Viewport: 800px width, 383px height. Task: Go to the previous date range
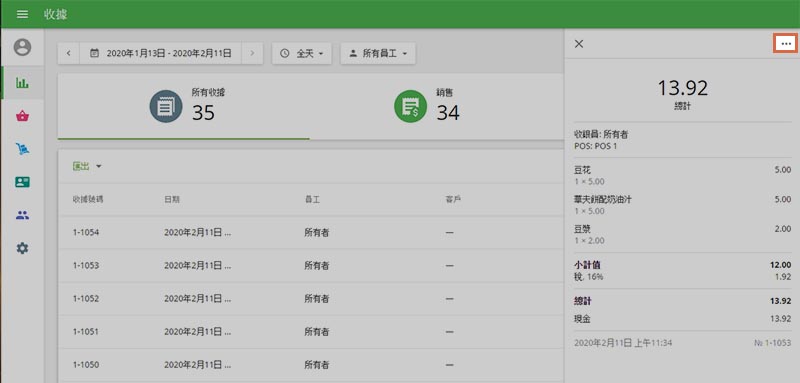click(68, 53)
